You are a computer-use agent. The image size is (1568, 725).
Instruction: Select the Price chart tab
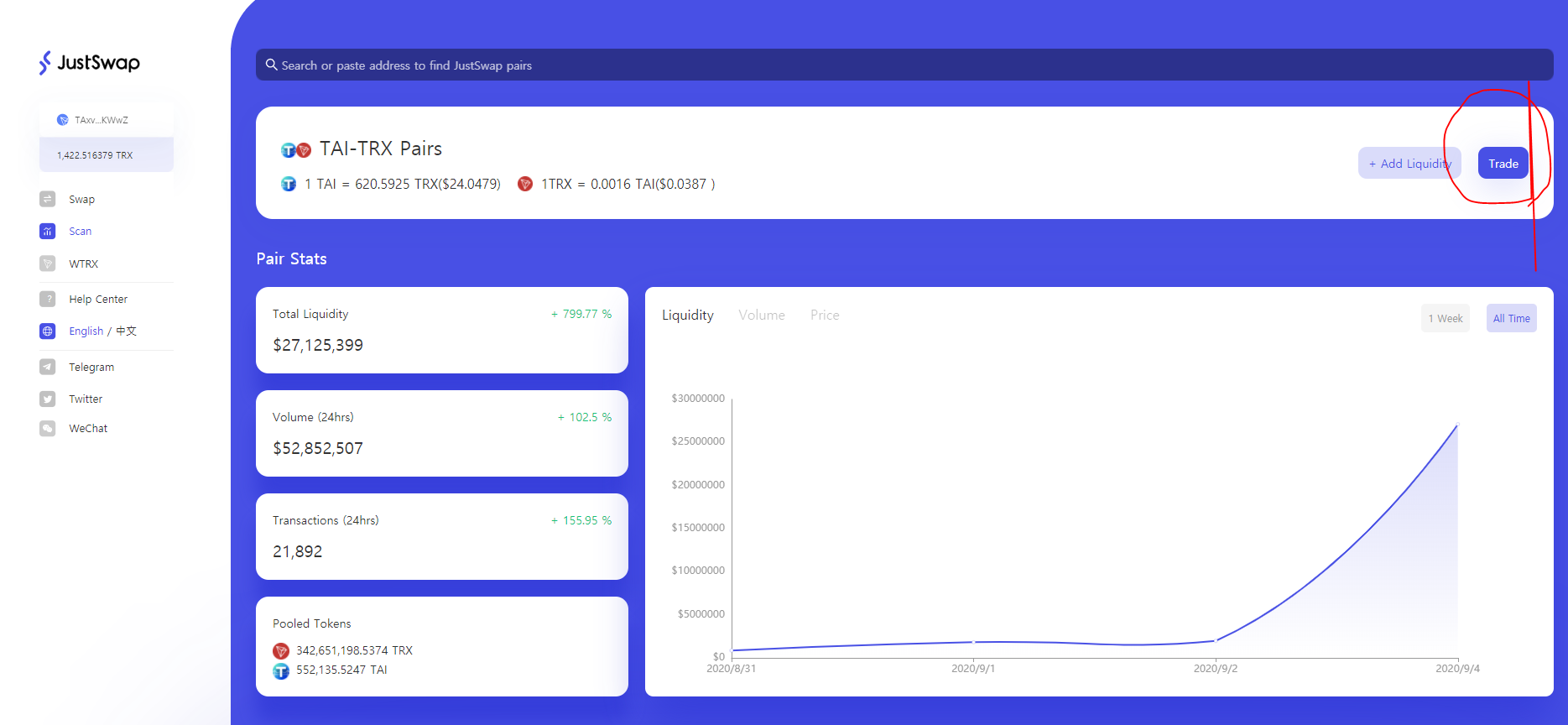tap(825, 316)
